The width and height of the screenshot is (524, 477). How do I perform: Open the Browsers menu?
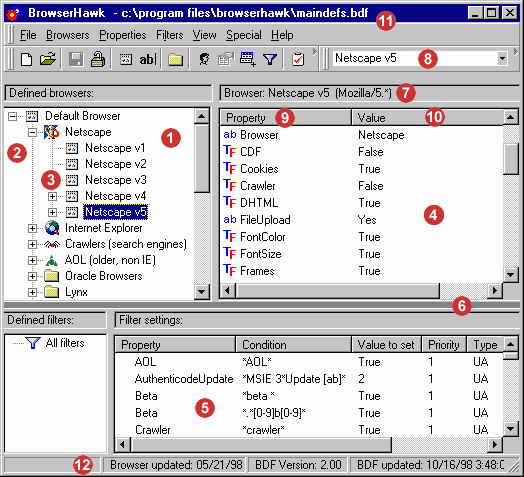point(68,35)
